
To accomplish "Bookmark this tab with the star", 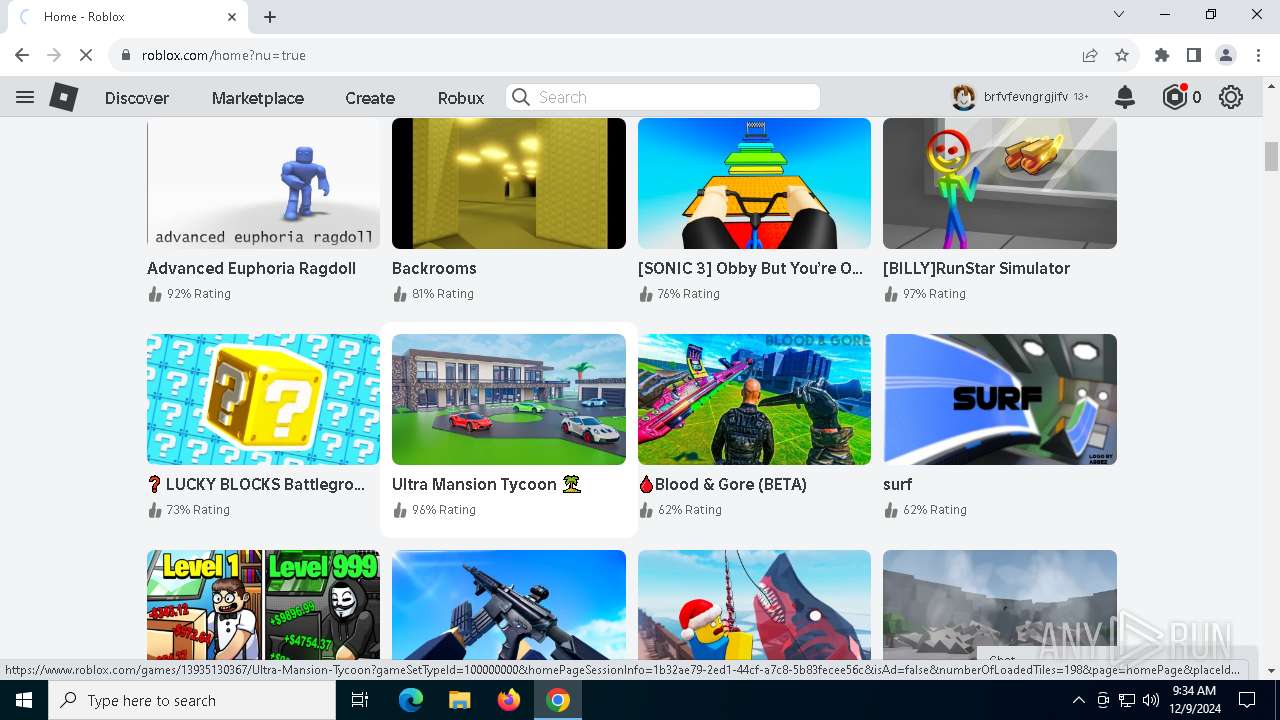I will coord(1122,55).
